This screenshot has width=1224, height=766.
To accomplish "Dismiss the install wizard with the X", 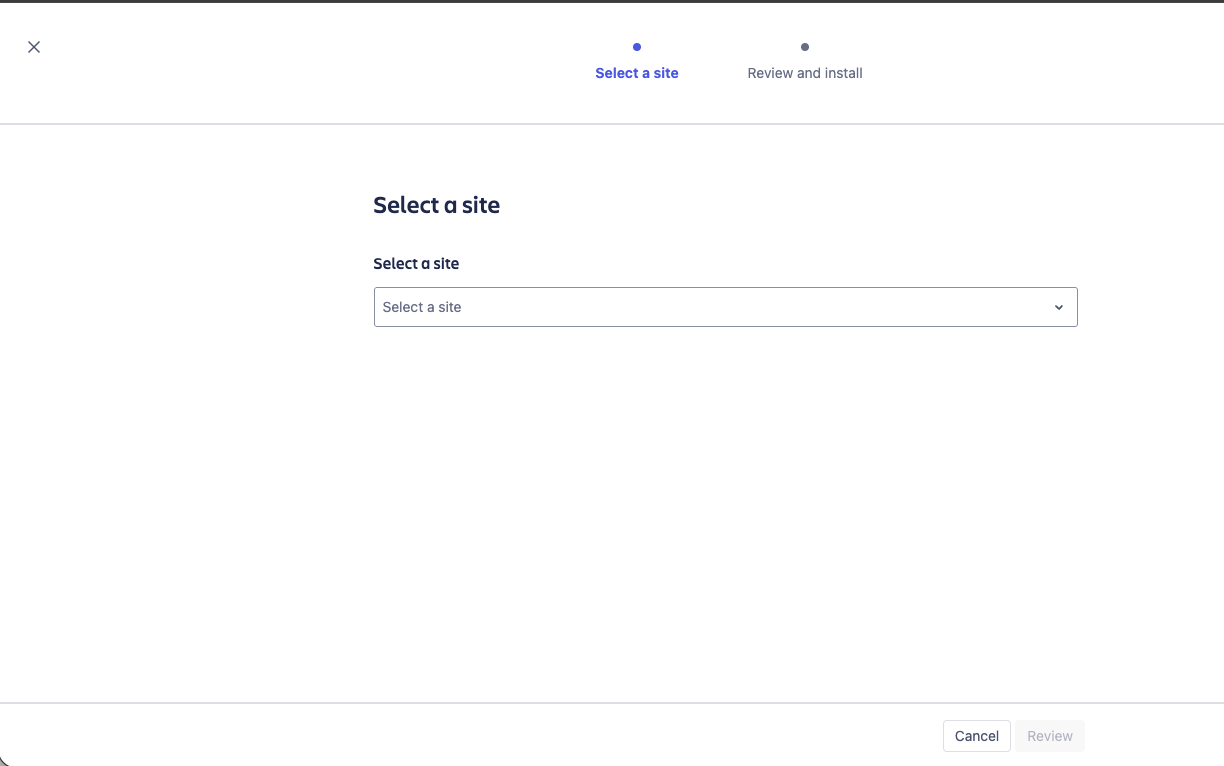I will tap(33, 47).
